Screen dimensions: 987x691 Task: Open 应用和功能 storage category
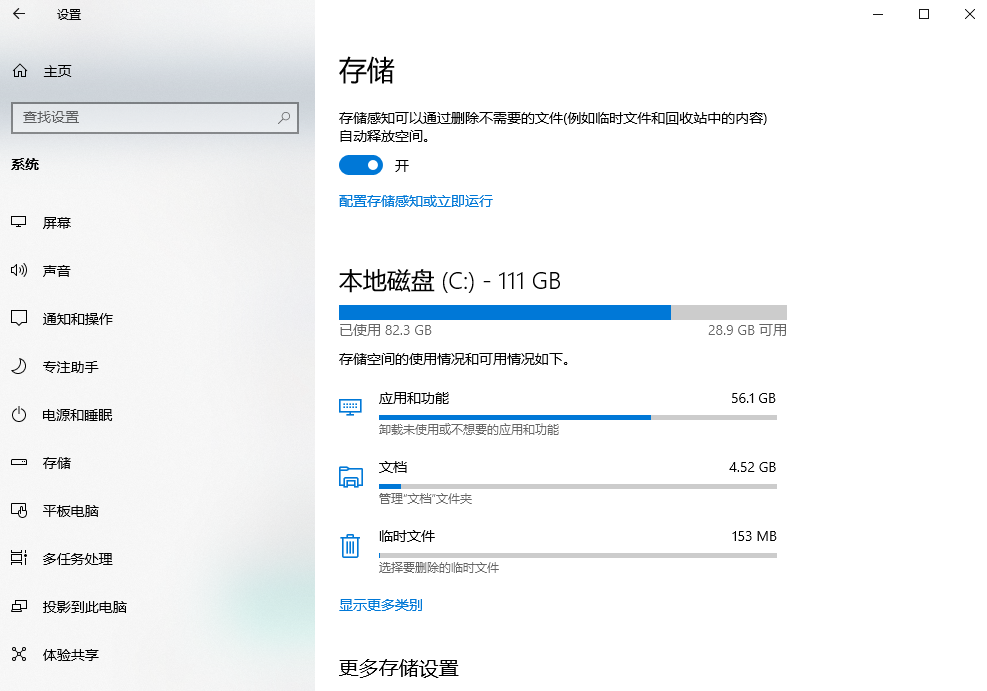click(558, 413)
